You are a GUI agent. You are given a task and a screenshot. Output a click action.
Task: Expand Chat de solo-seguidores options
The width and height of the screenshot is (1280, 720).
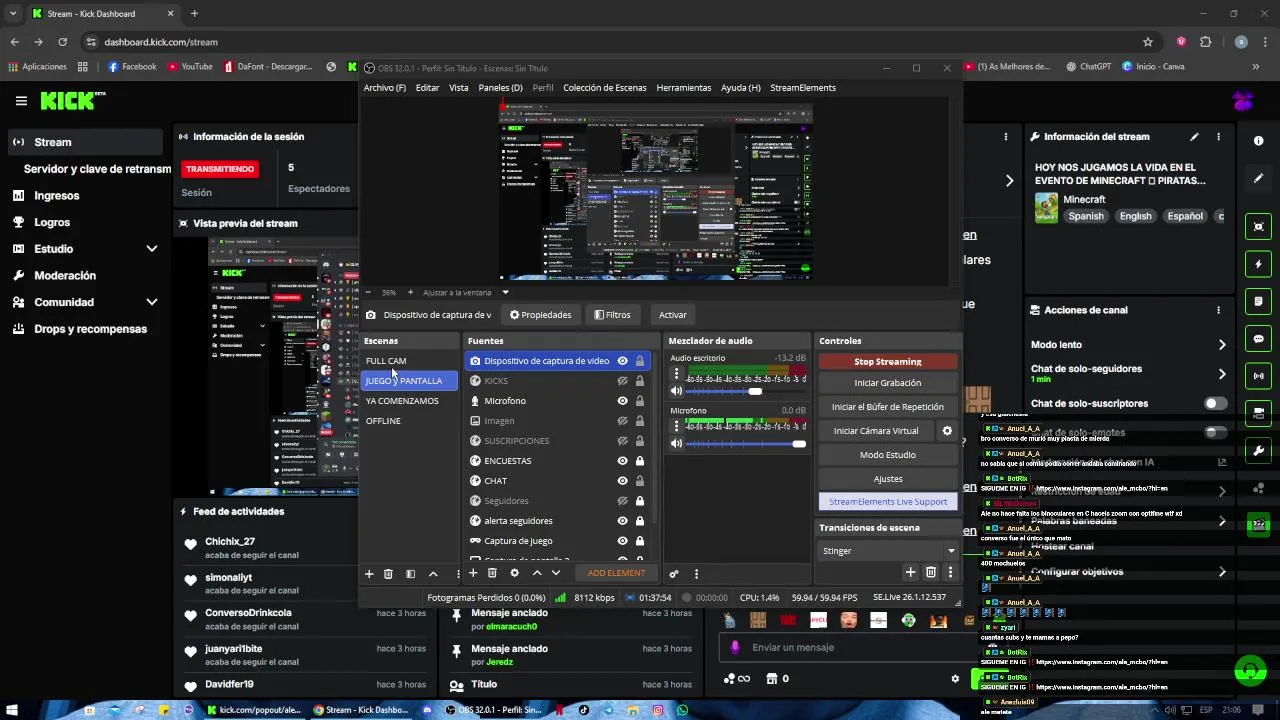pyautogui.click(x=1222, y=374)
